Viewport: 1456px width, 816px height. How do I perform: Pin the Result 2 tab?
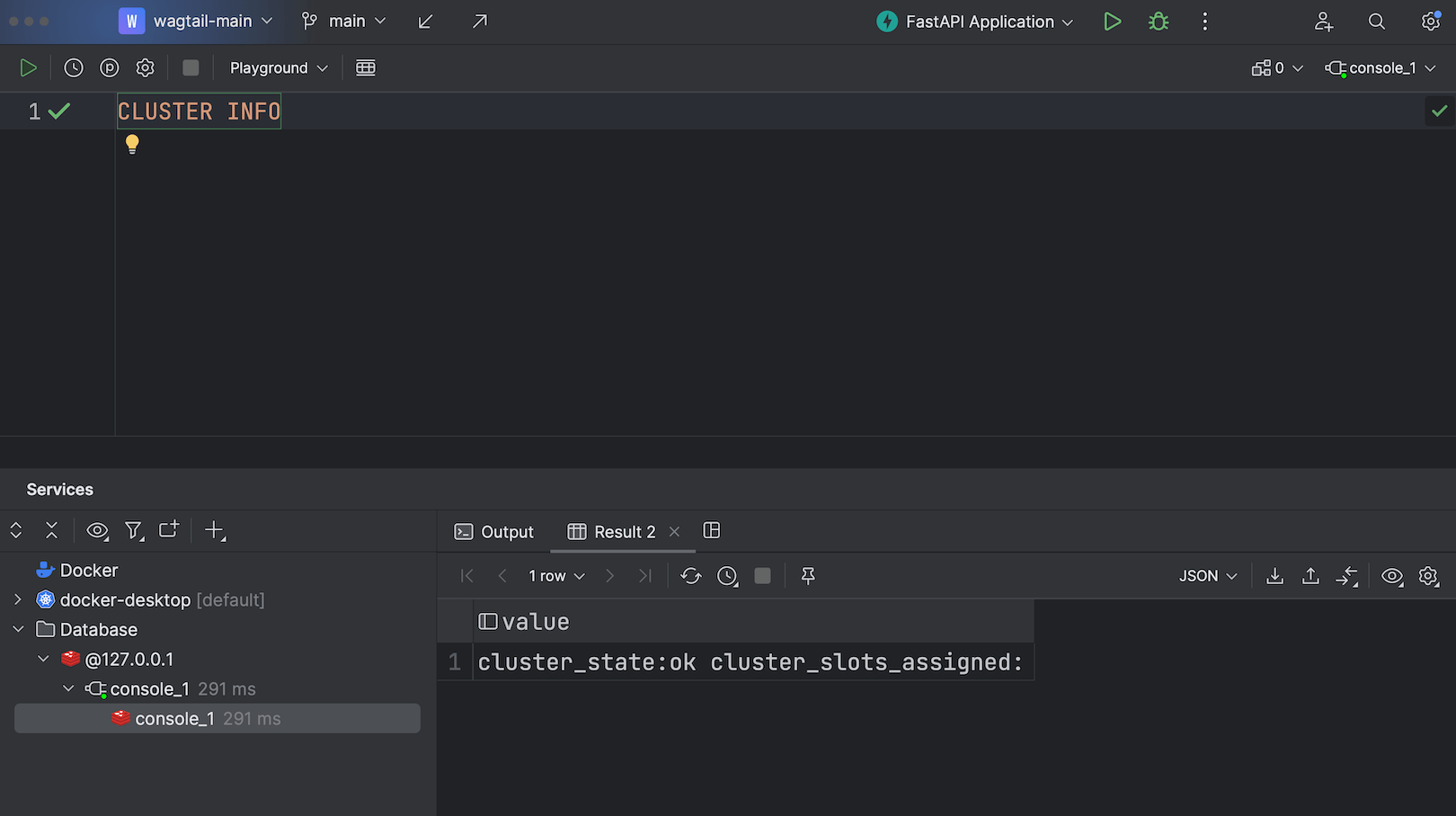tap(808, 576)
